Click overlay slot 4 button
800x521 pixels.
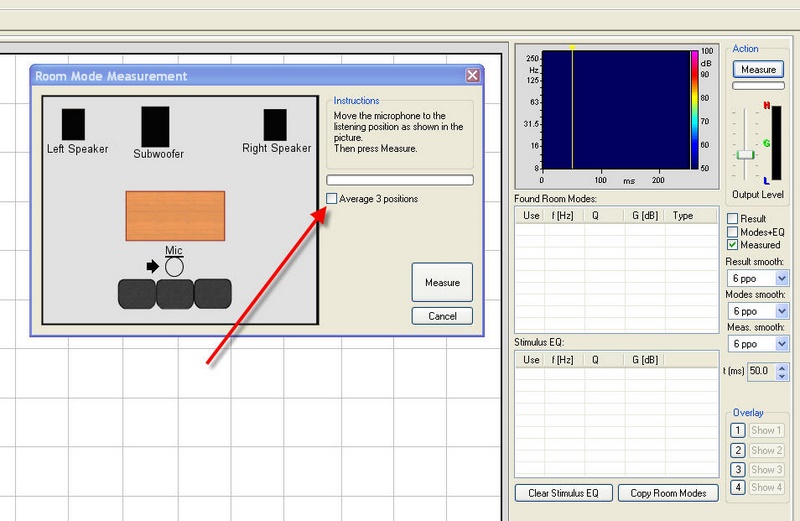tap(738, 487)
